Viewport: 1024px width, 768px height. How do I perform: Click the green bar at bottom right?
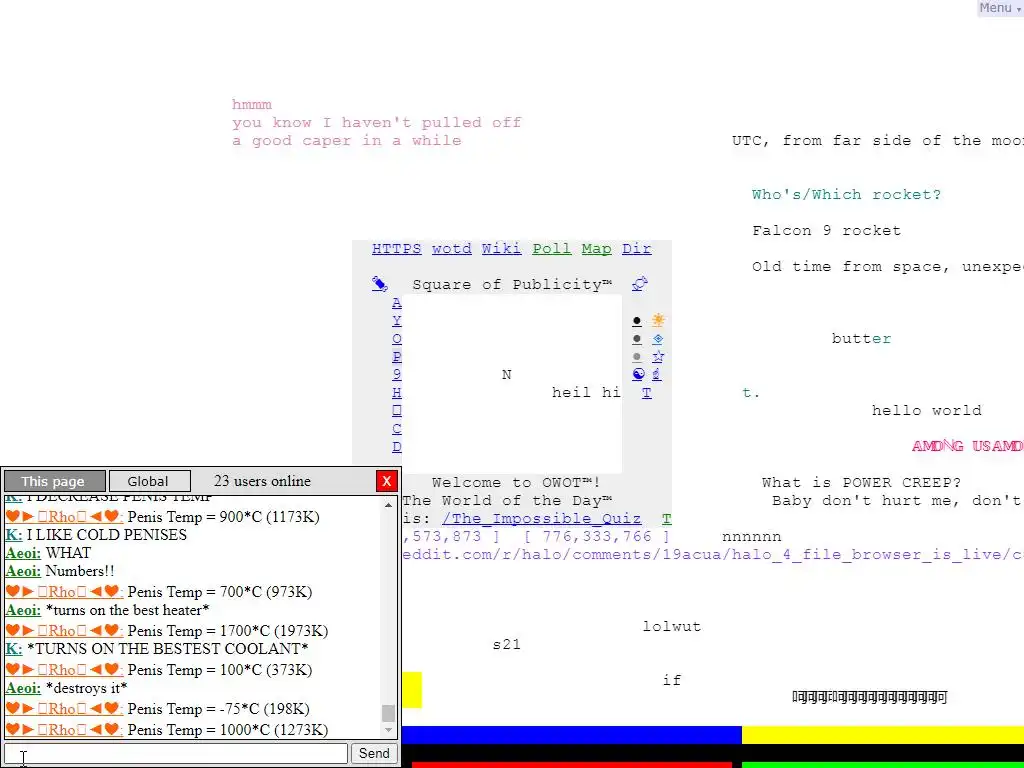click(883, 765)
